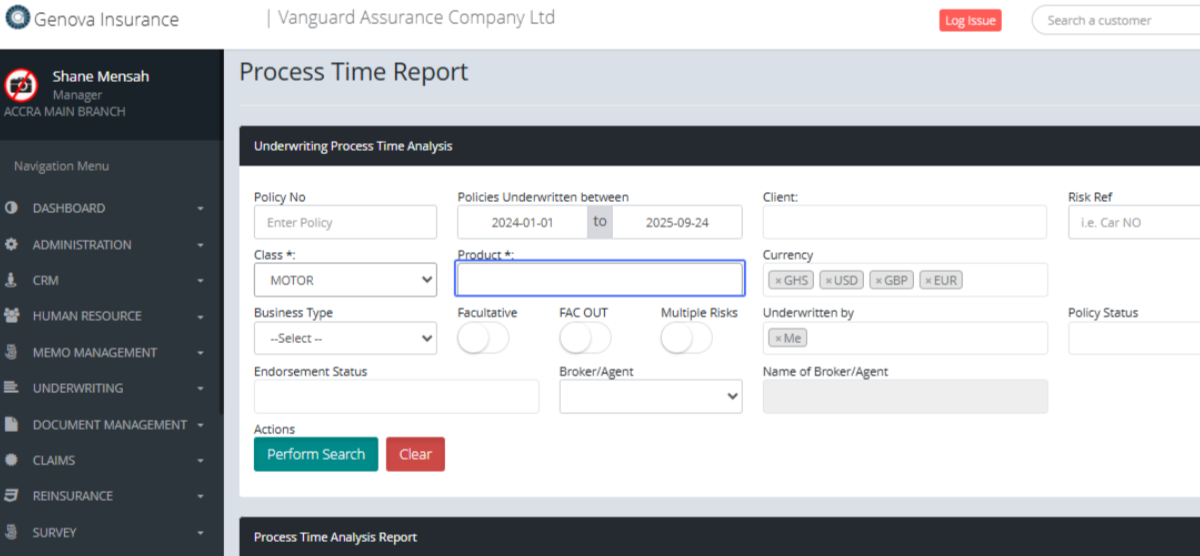The height and width of the screenshot is (556, 1200).
Task: Click the Administration gear icon
Action: [x=12, y=244]
